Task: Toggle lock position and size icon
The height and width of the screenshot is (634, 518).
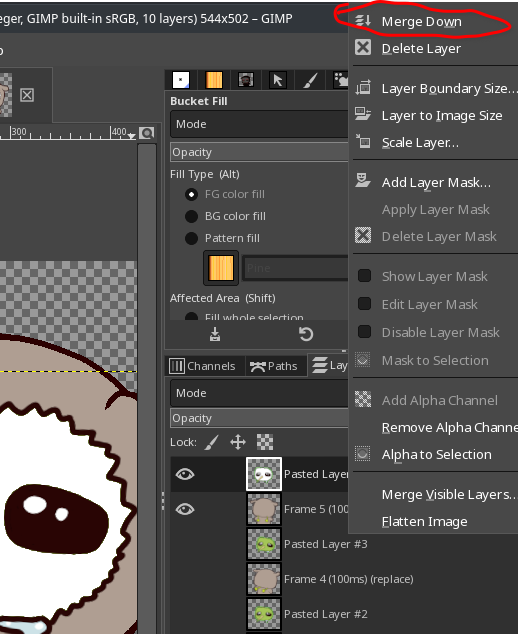Action: 238,442
